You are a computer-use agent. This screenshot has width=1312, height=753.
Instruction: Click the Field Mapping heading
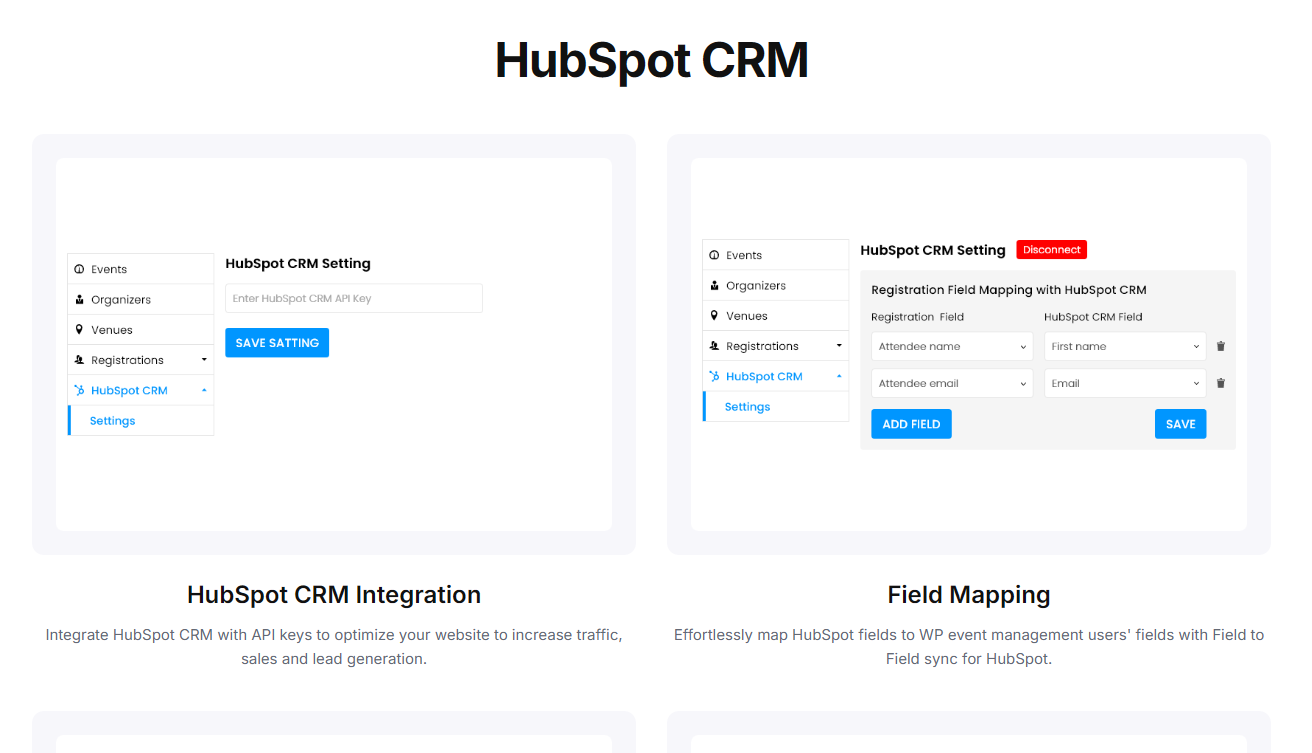(x=969, y=595)
